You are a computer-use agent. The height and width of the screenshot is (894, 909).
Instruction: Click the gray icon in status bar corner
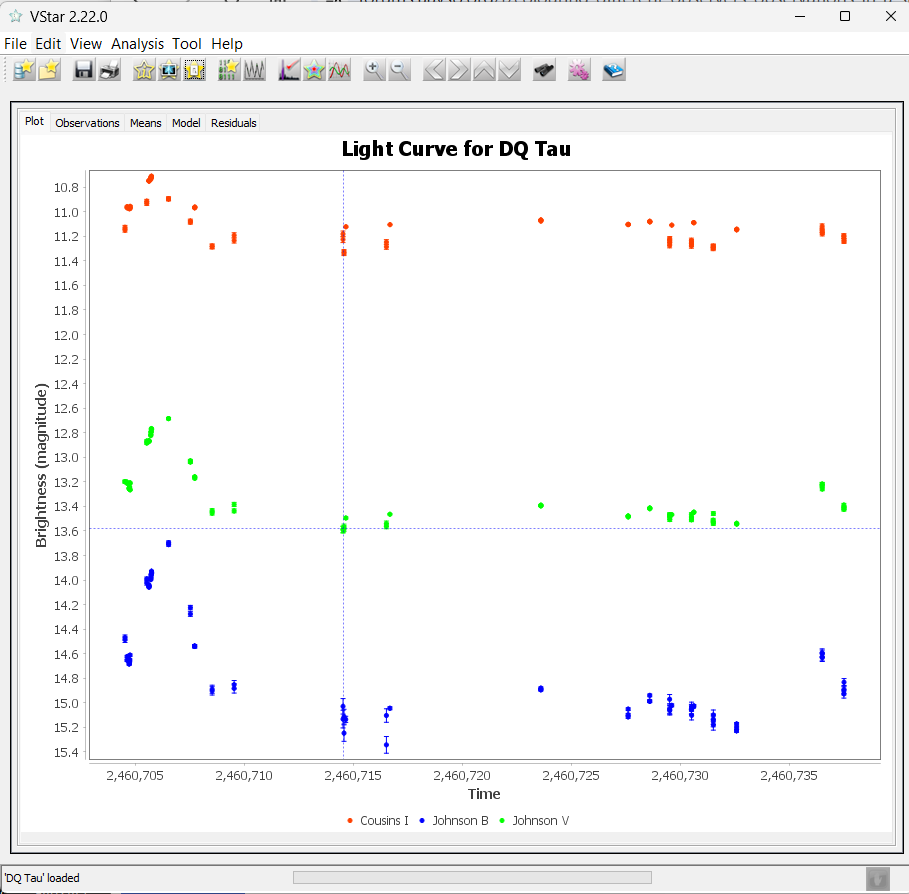(x=878, y=880)
